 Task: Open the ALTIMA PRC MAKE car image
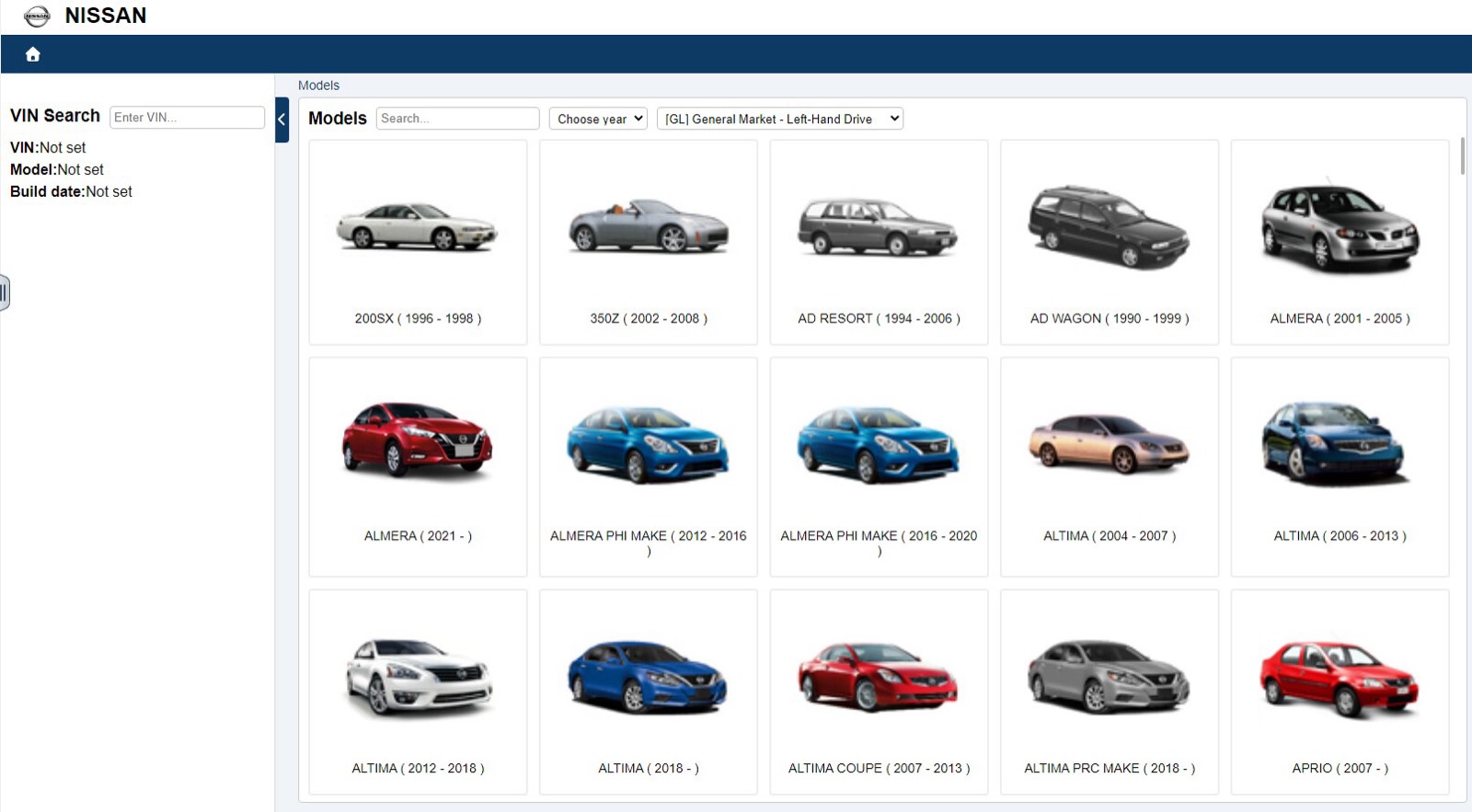[x=1110, y=677]
